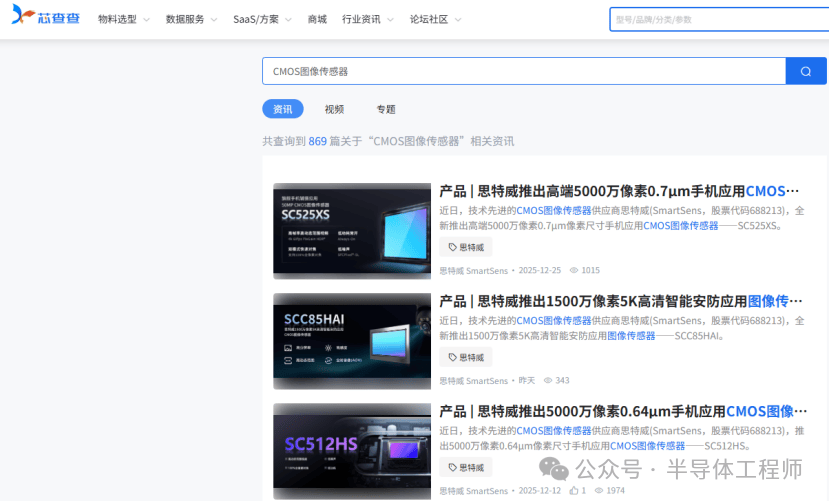
Task: Select the 资讯 tab
Action: coord(283,109)
